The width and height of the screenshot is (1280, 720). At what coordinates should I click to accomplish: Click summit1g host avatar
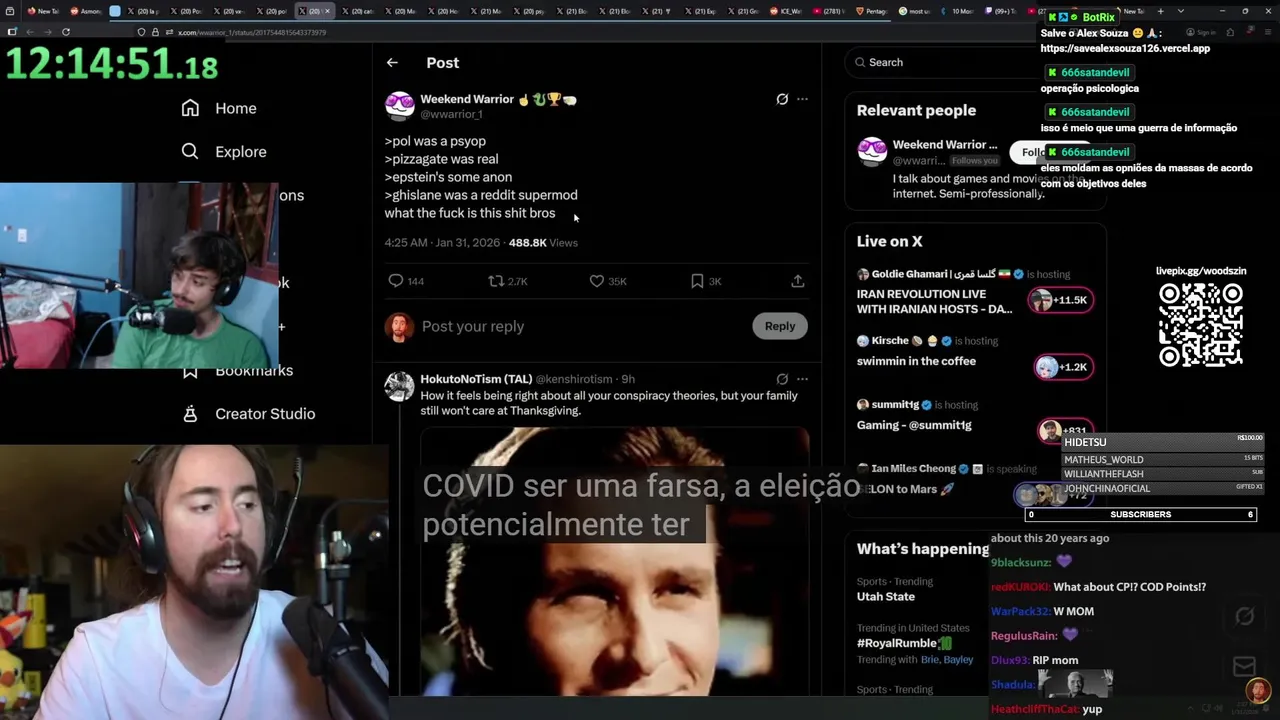click(862, 405)
